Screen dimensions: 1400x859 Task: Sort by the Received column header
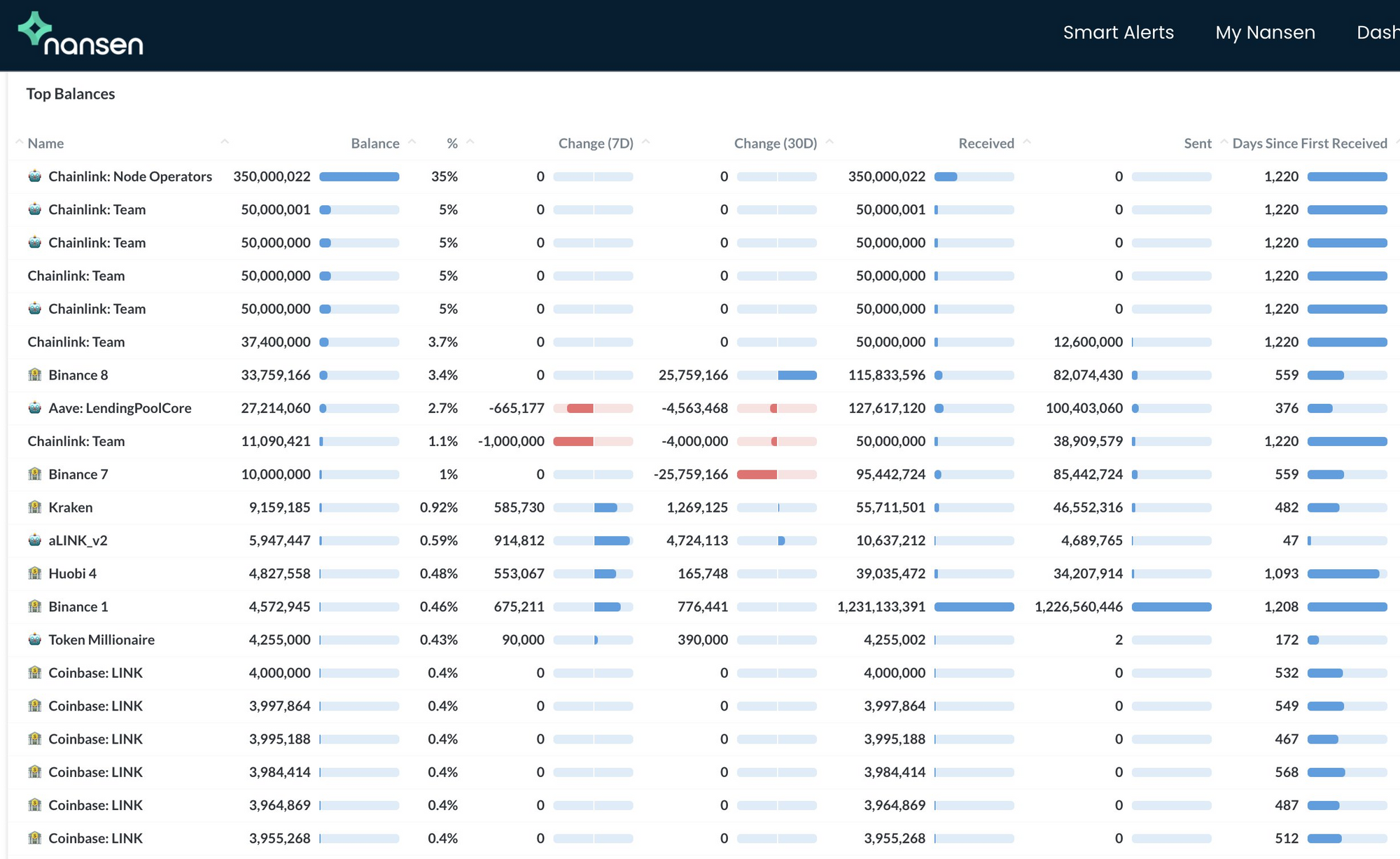(986, 143)
